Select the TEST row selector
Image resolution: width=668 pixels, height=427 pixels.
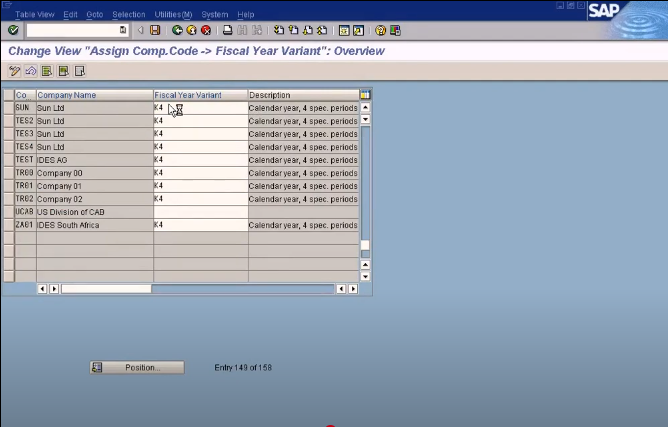point(9,160)
